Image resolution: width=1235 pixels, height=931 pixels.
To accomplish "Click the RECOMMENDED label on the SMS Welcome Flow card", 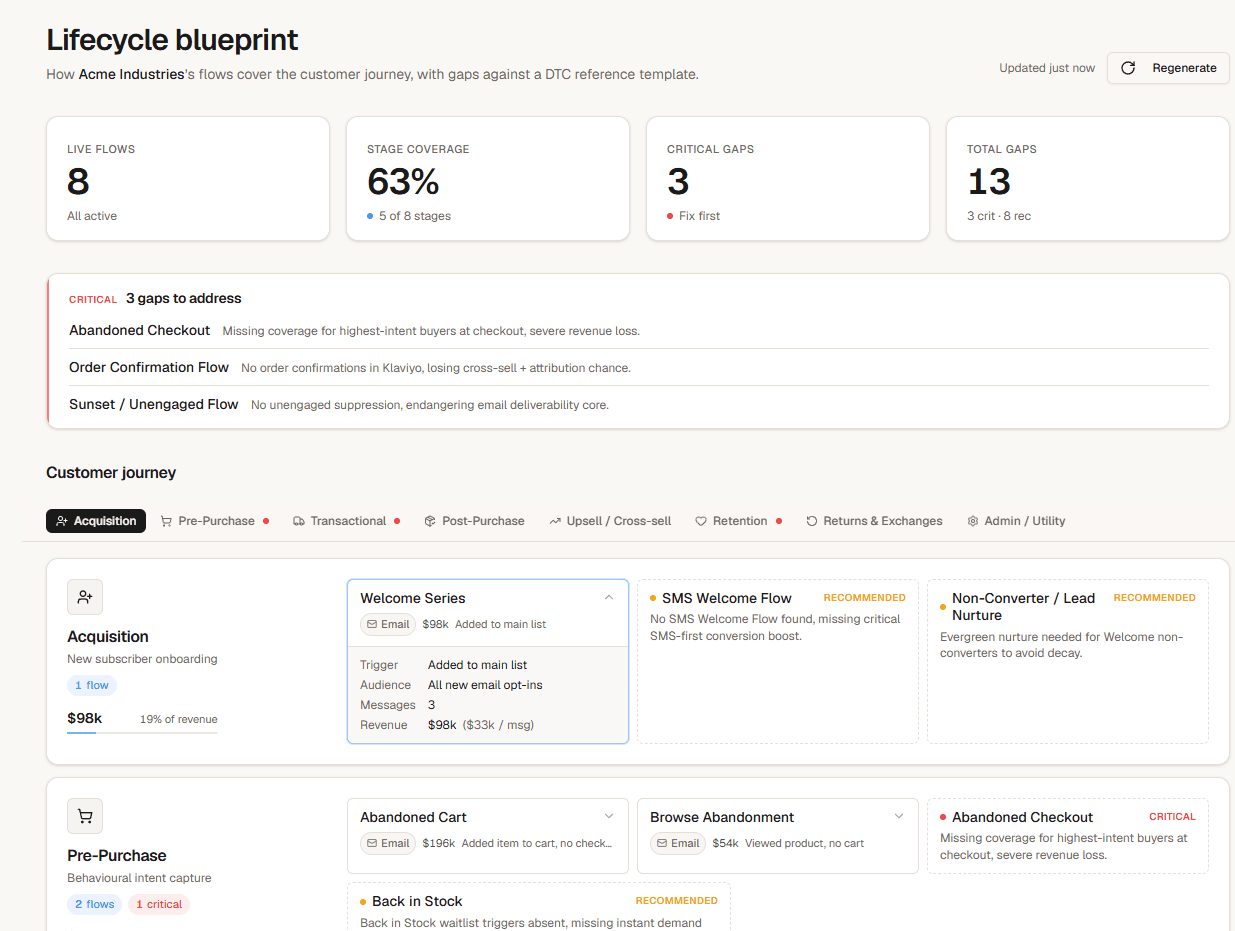I will (x=865, y=598).
